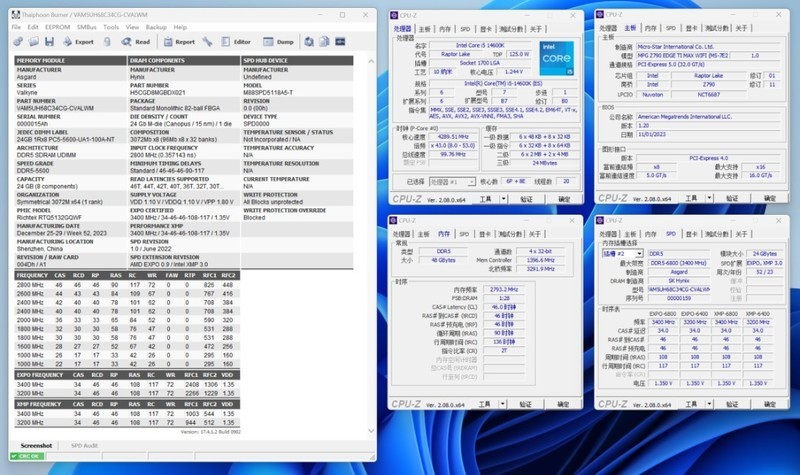
Task: Click the CPU-Z SPD window title icon
Action: point(599,220)
